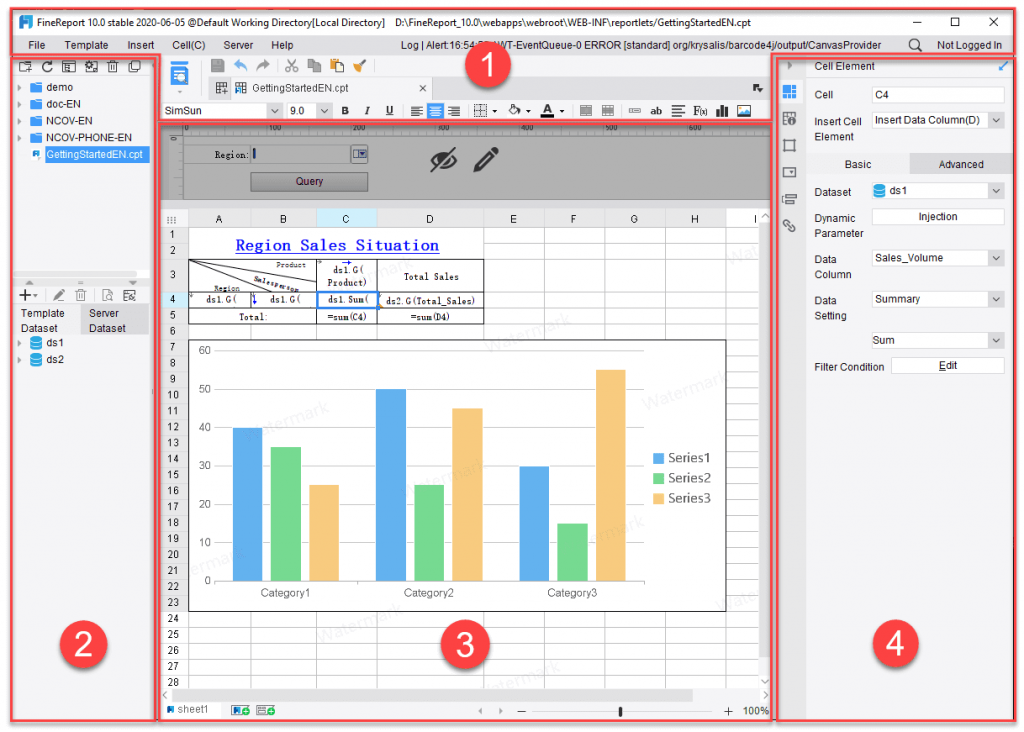Click the Undo arrow icon
The width and height of the screenshot is (1024, 732).
click(240, 66)
